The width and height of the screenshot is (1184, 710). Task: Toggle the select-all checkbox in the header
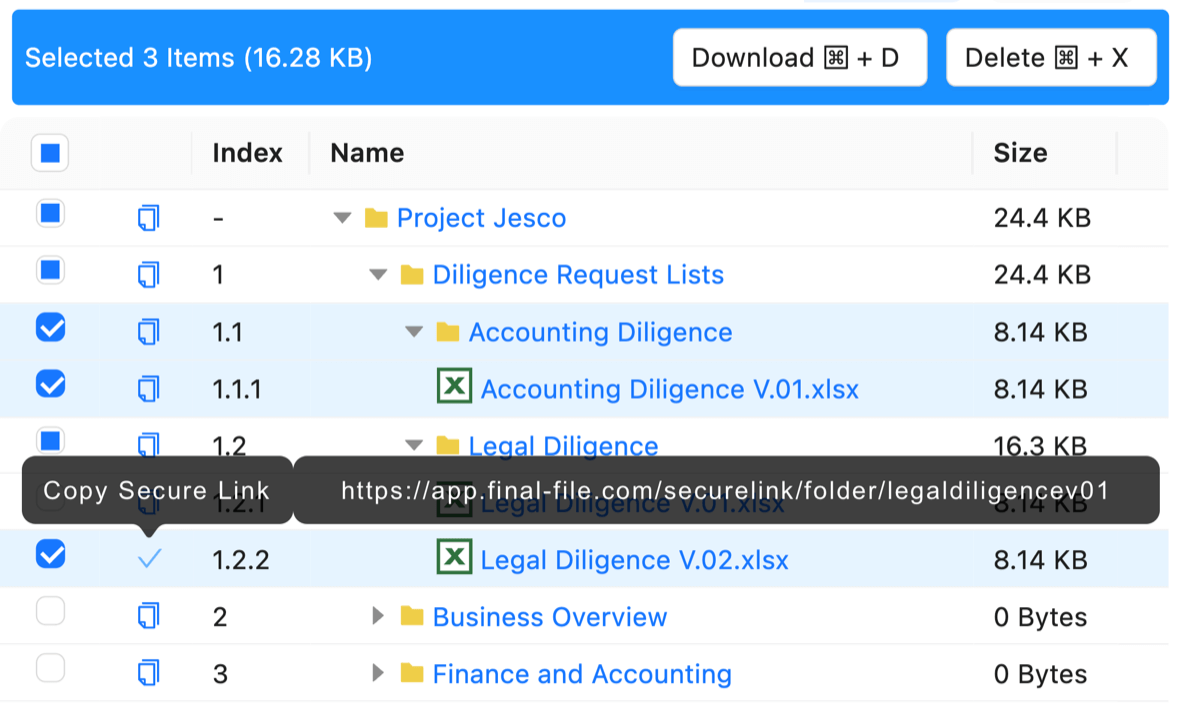[49, 153]
